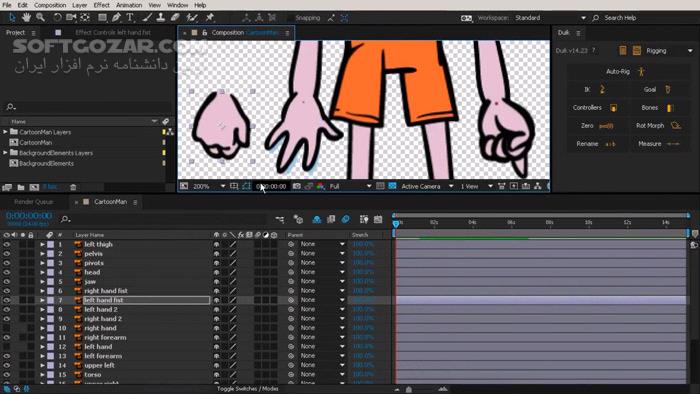The image size is (700, 394).
Task: Open the Layer menu
Action: (x=80, y=5)
